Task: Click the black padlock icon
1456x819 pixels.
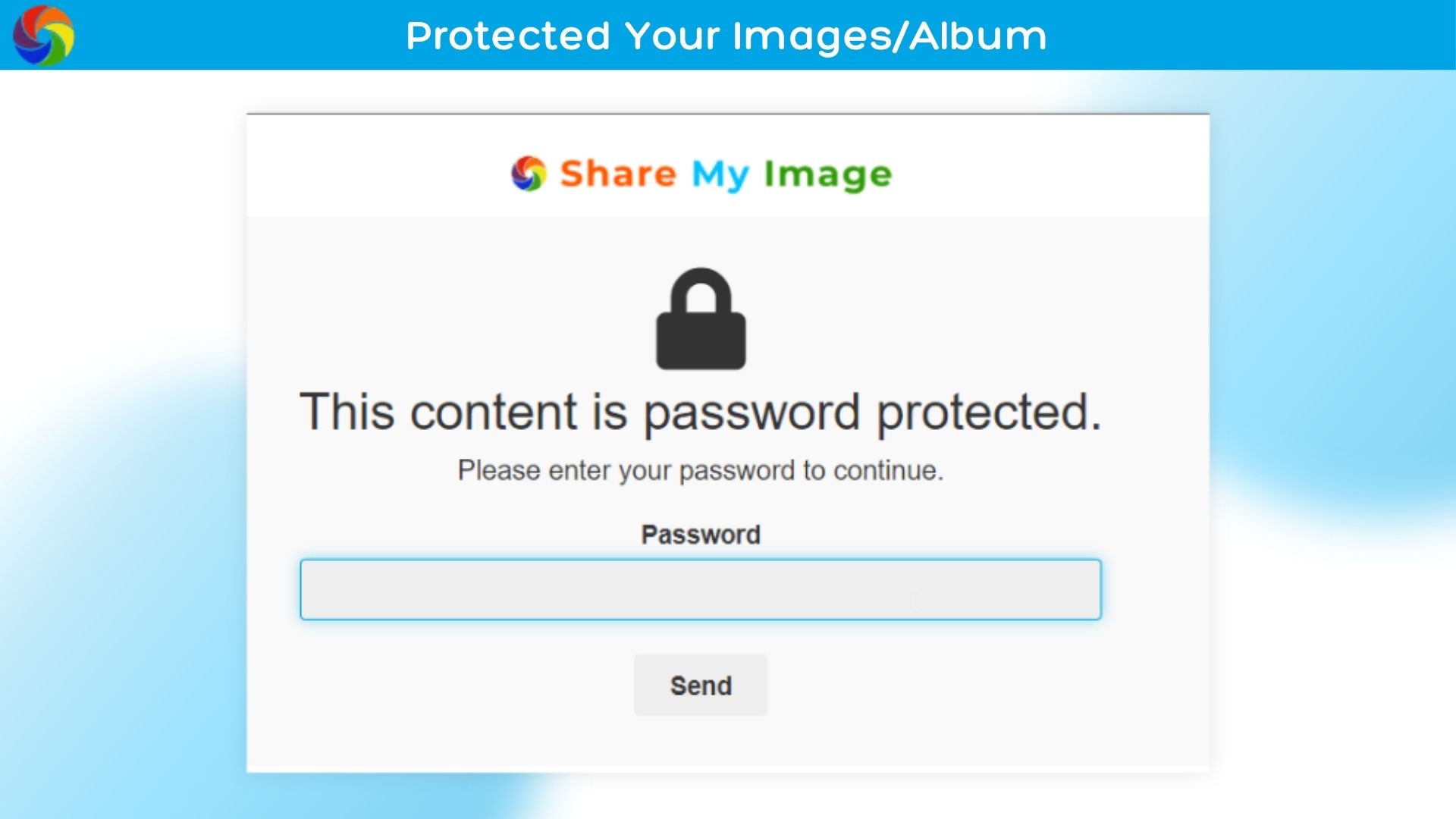Action: (701, 319)
